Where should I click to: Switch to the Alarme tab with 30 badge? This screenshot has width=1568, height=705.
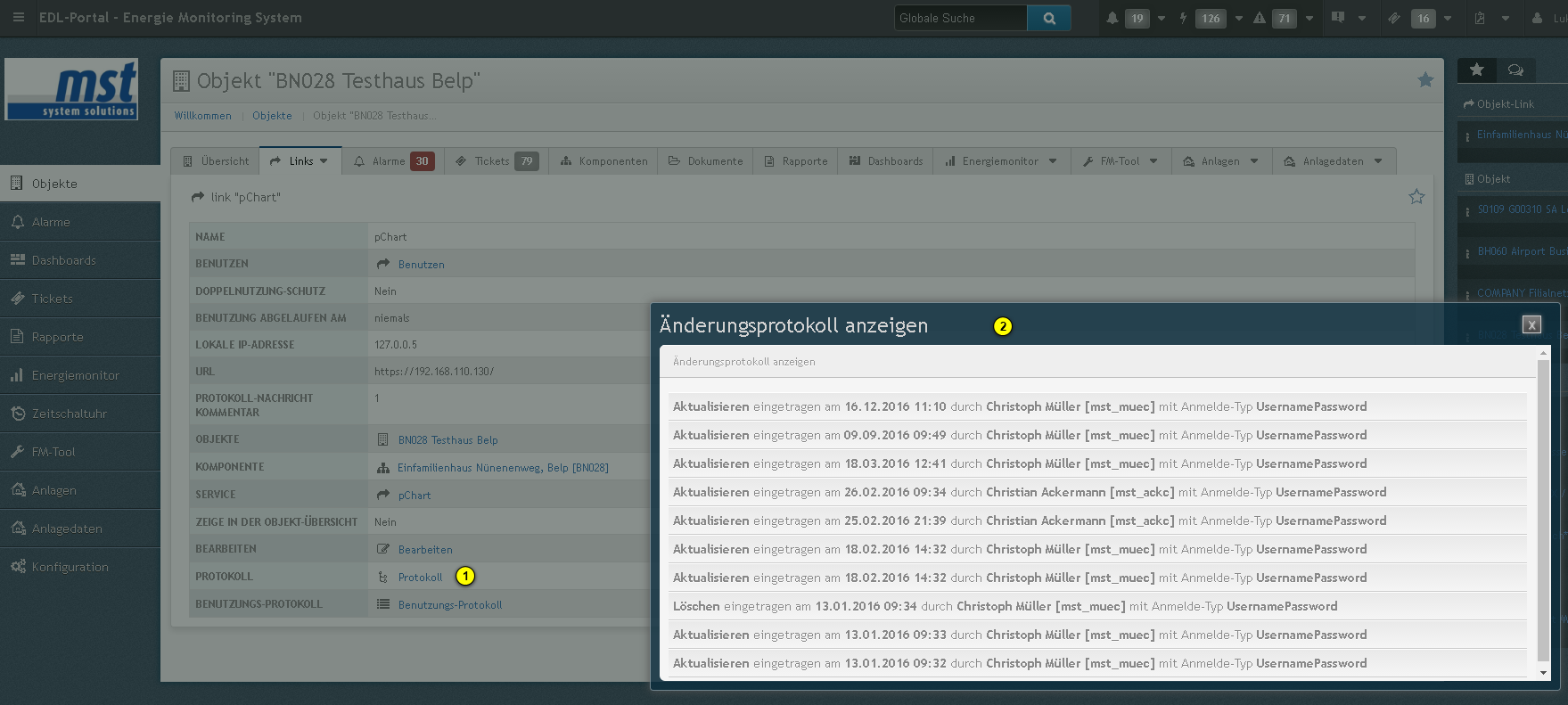point(393,161)
